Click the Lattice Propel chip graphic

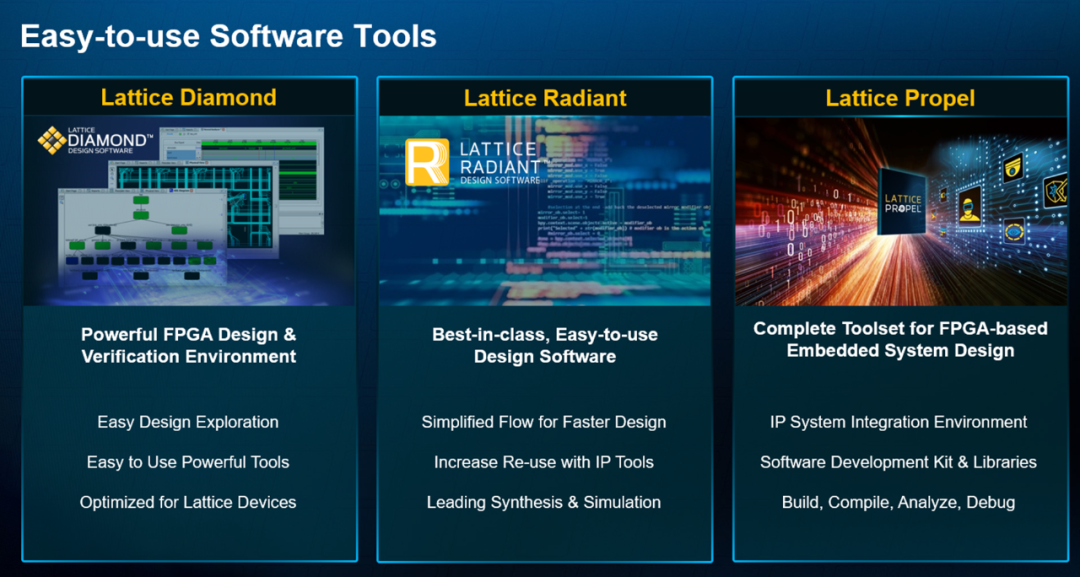[902, 203]
